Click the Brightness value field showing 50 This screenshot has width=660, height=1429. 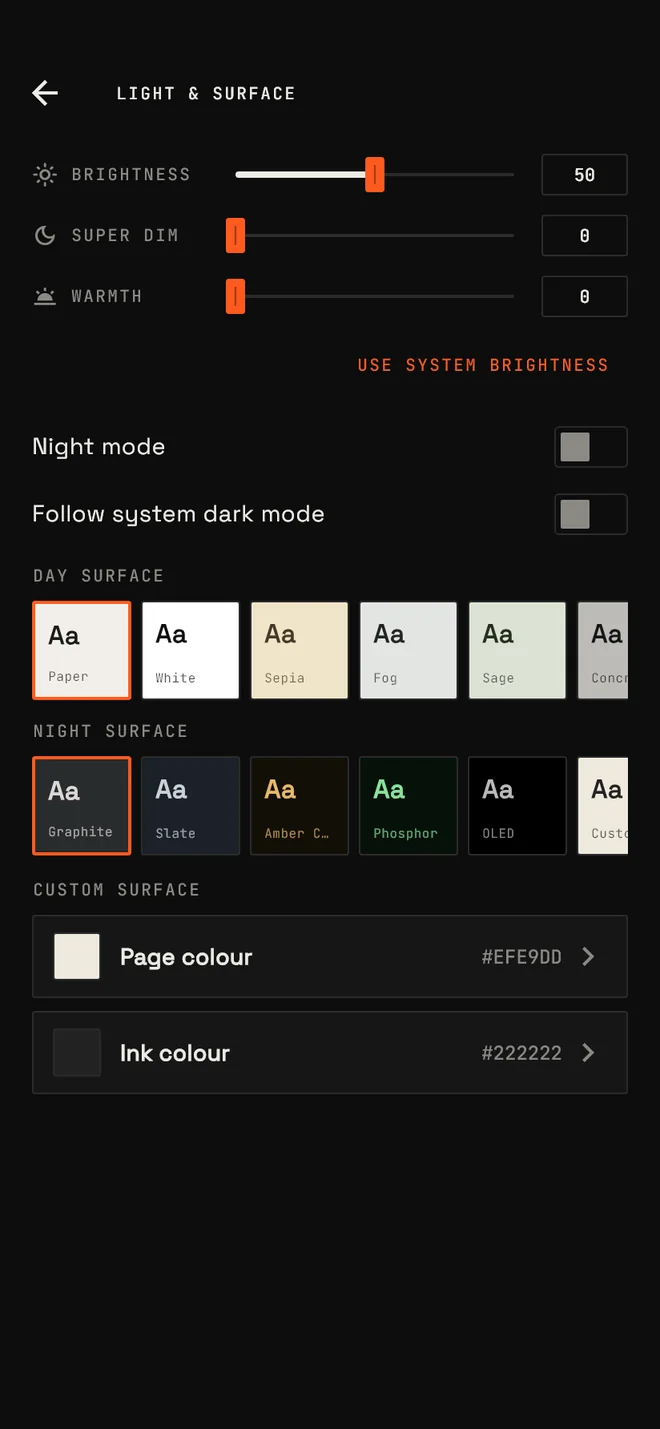coord(585,175)
